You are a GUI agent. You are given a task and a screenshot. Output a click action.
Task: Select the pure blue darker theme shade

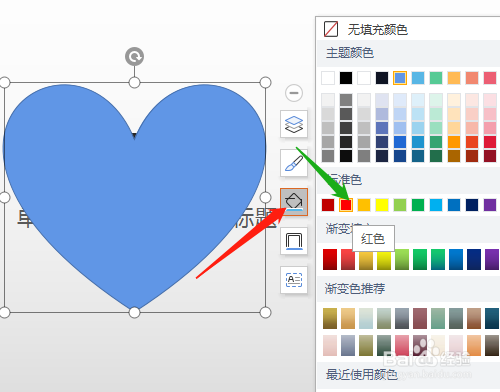pos(400,142)
